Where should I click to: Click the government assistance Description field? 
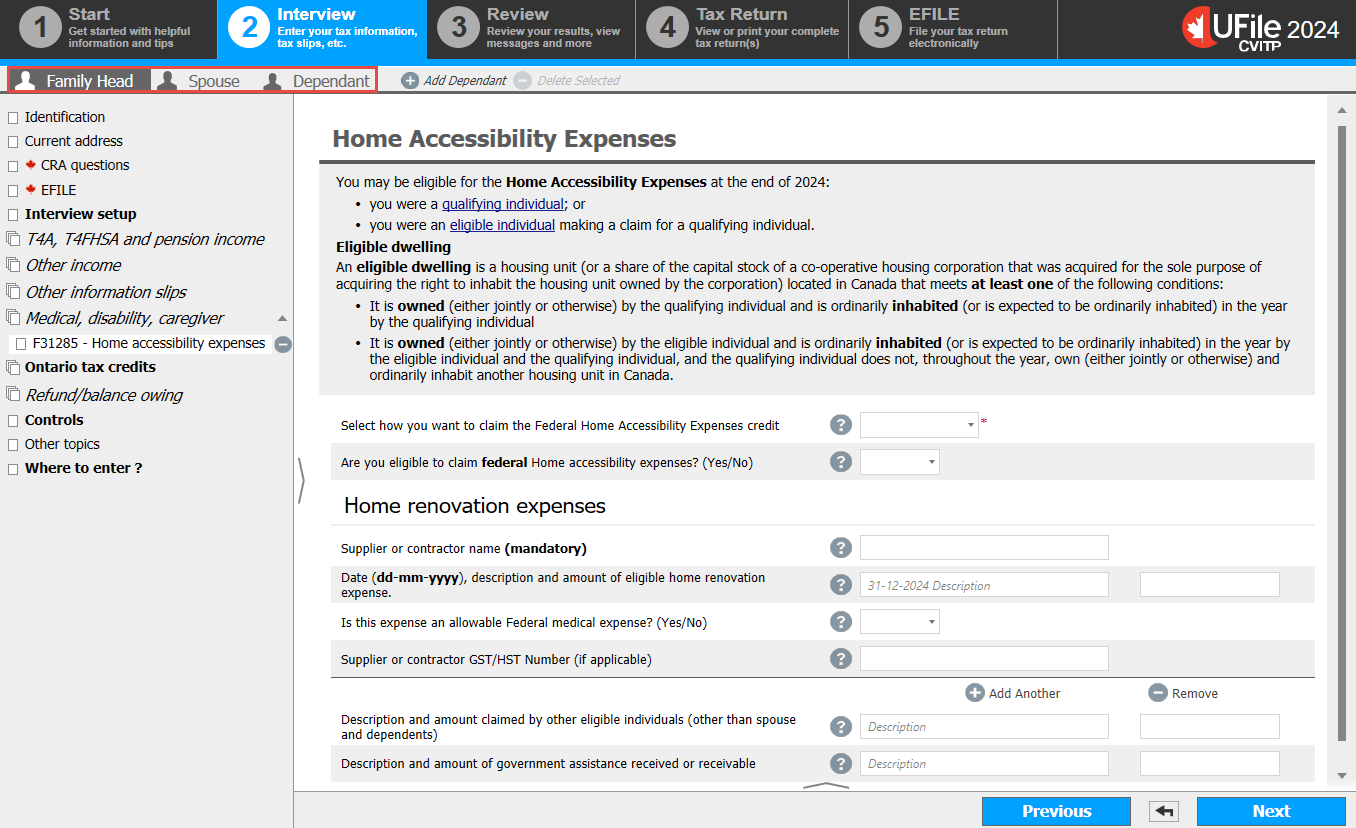coord(984,764)
